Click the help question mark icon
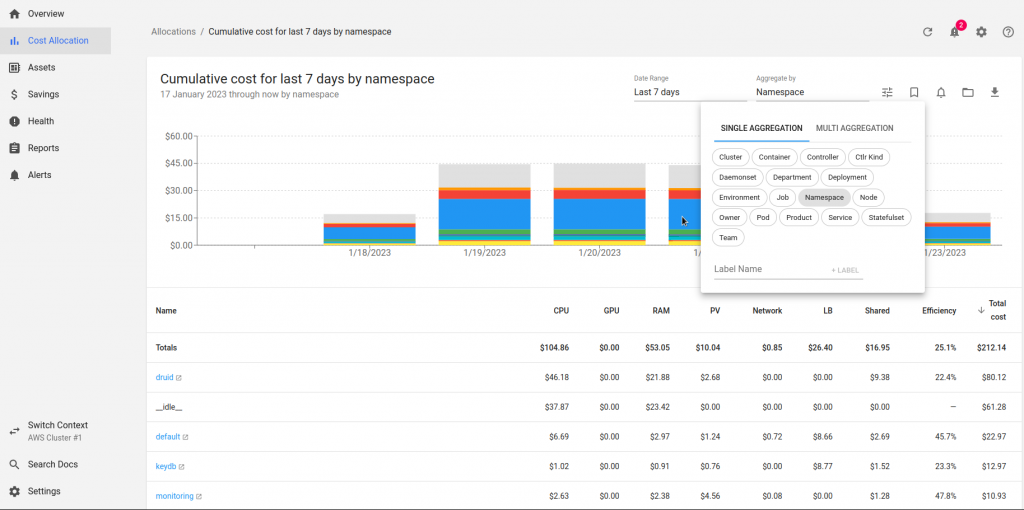The height and width of the screenshot is (510, 1024). pos(1008,31)
